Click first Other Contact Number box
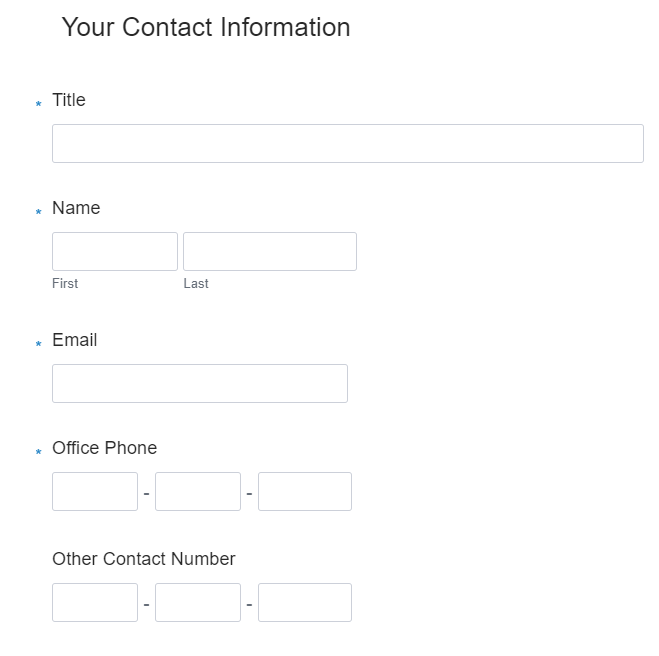 pos(95,602)
